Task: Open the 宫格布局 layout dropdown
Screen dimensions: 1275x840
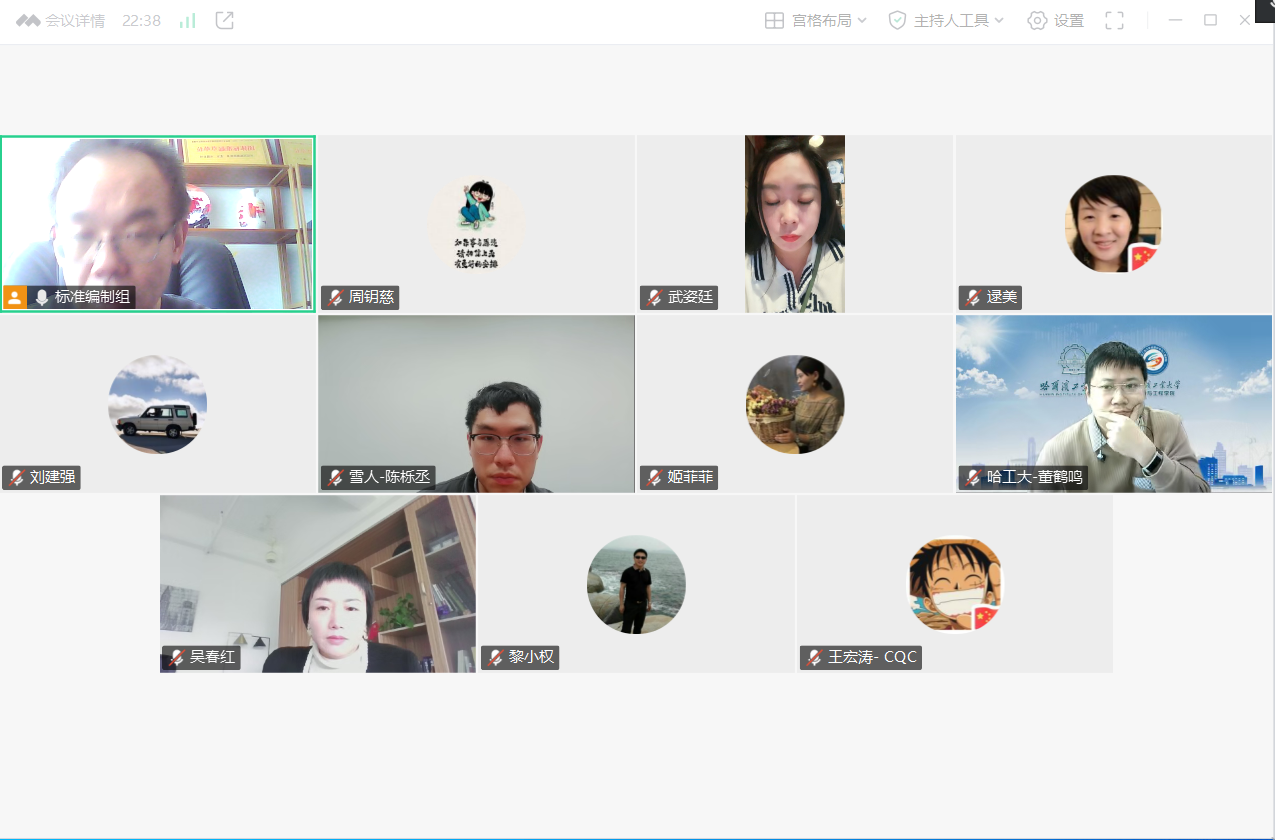Action: pyautogui.click(x=816, y=21)
